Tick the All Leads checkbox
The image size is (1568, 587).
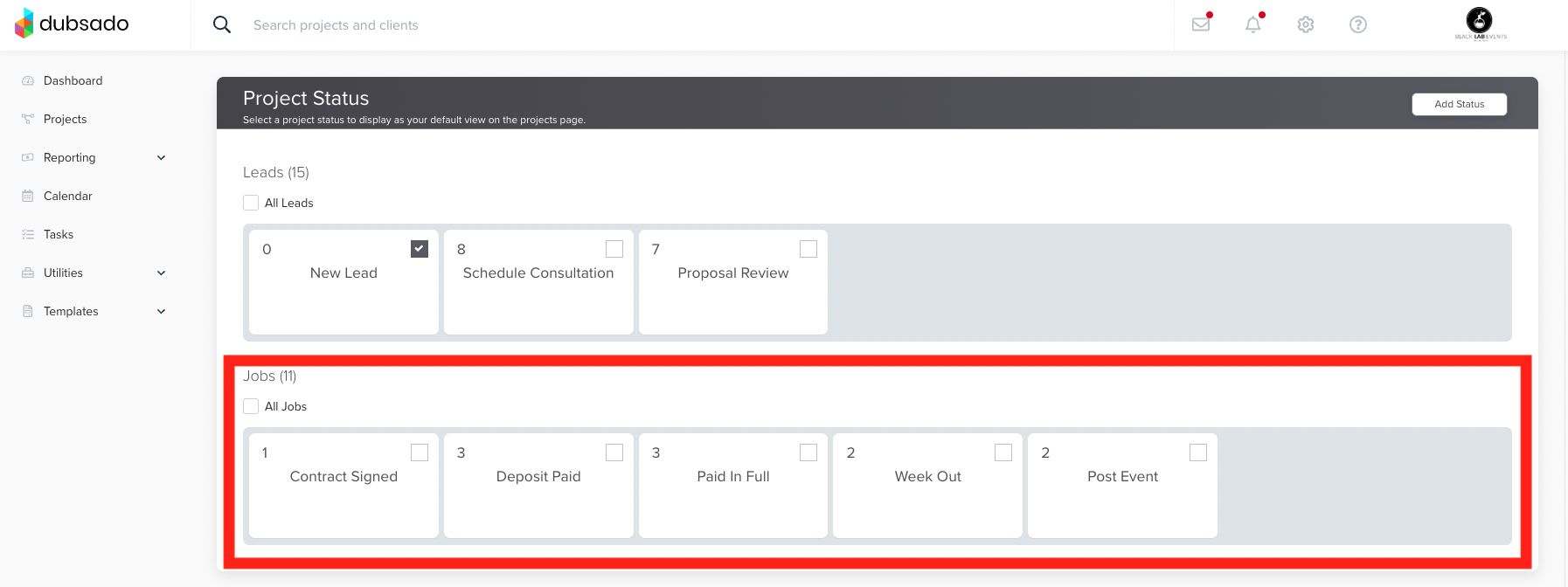(x=251, y=203)
